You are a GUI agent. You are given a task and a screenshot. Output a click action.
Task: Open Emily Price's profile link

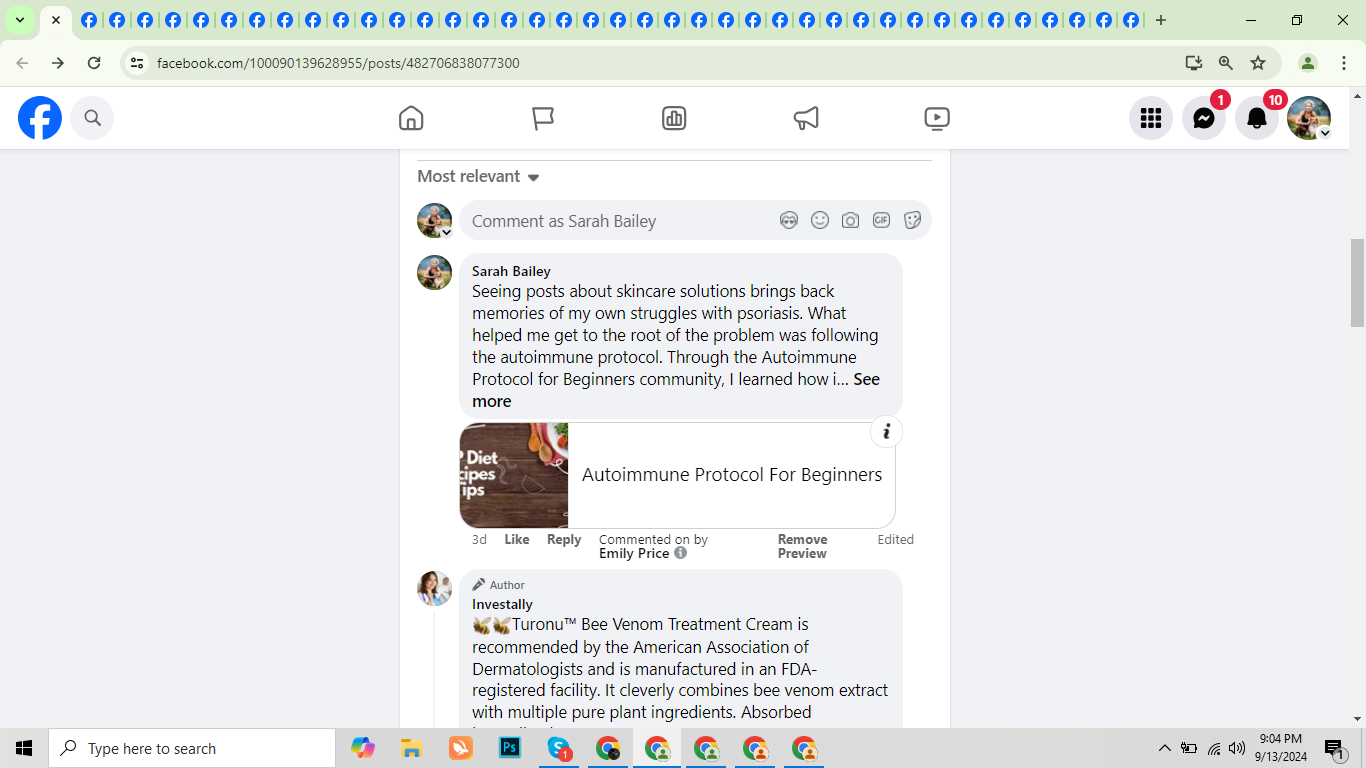click(x=634, y=553)
